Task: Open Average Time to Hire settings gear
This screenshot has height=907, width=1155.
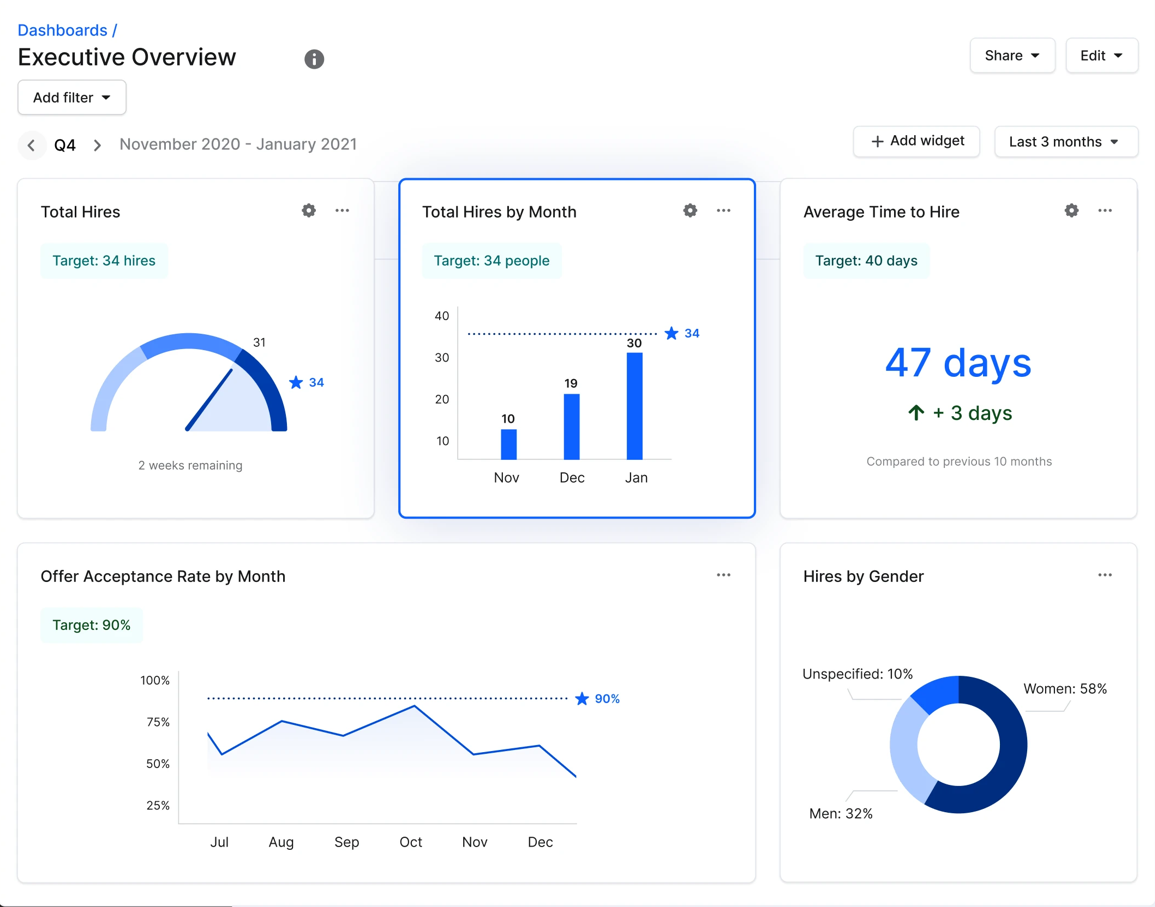Action: 1072,211
